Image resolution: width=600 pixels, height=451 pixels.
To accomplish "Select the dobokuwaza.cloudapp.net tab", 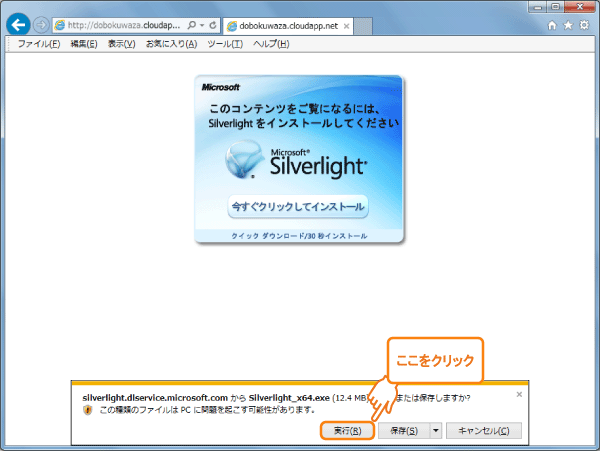I will (288, 26).
